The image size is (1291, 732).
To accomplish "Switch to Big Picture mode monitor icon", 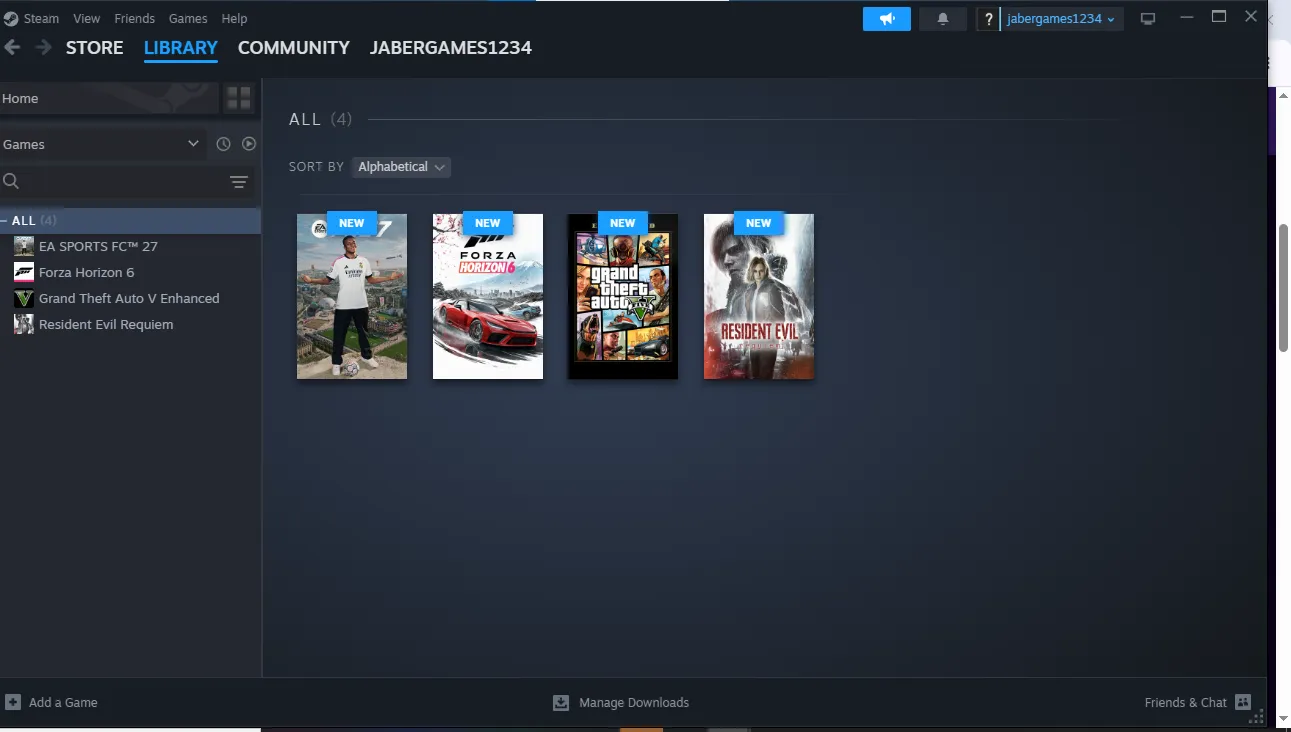I will (1148, 19).
